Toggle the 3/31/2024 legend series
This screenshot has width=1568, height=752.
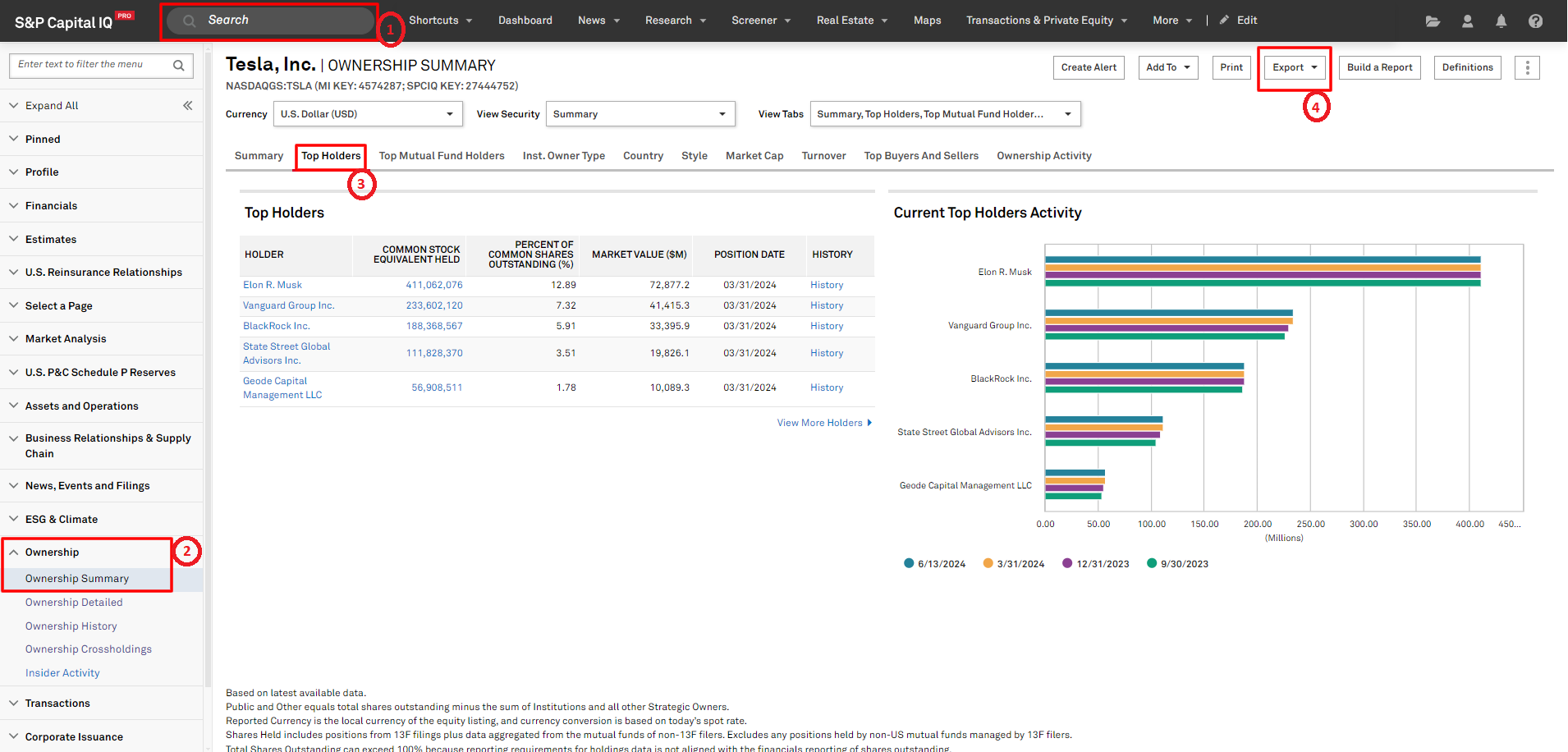click(x=1014, y=564)
